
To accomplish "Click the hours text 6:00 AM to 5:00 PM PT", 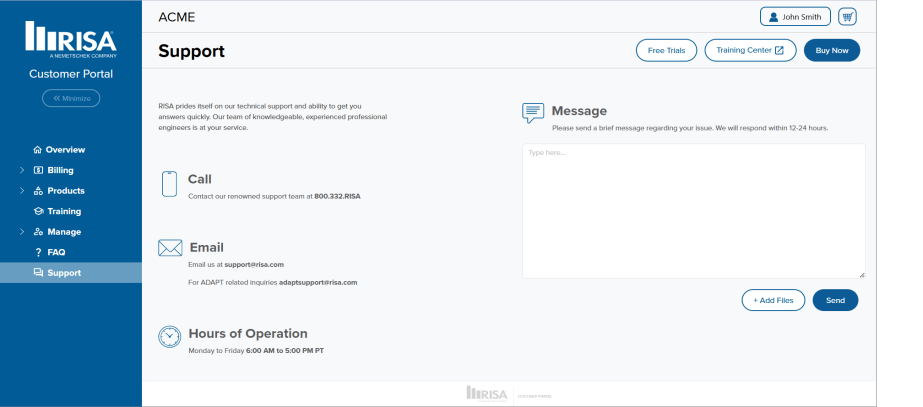I will [x=285, y=350].
